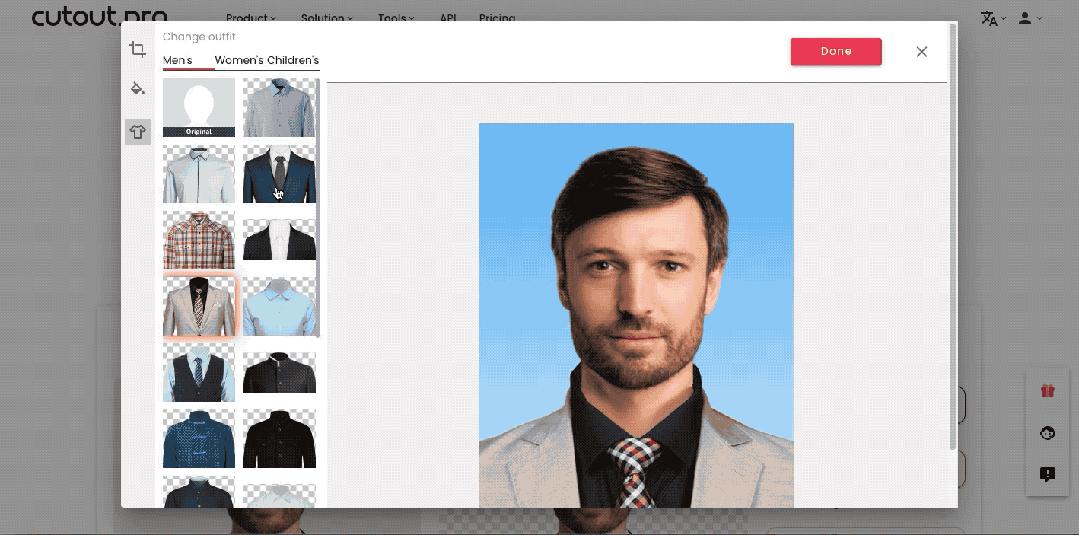Switch to the Women's outfit tab
The height and width of the screenshot is (535, 1079).
point(238,60)
